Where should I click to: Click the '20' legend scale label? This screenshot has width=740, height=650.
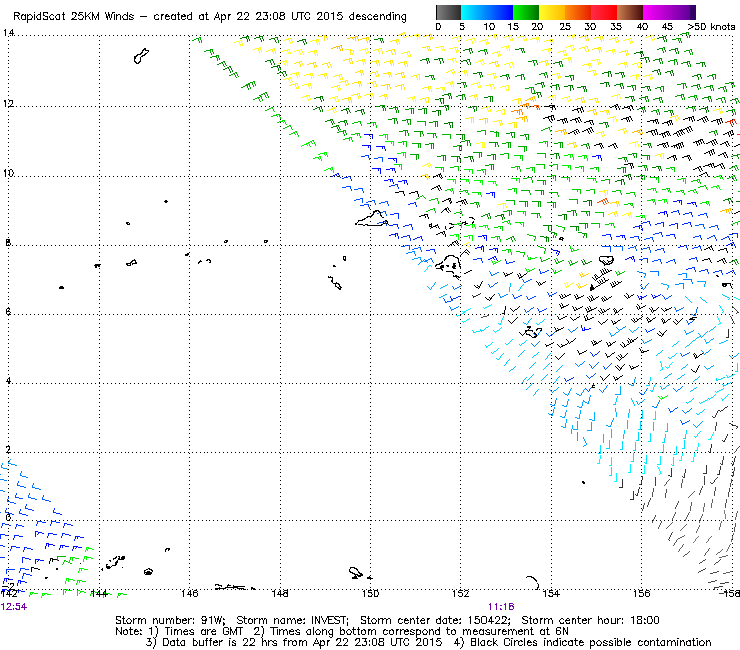[x=537, y=27]
